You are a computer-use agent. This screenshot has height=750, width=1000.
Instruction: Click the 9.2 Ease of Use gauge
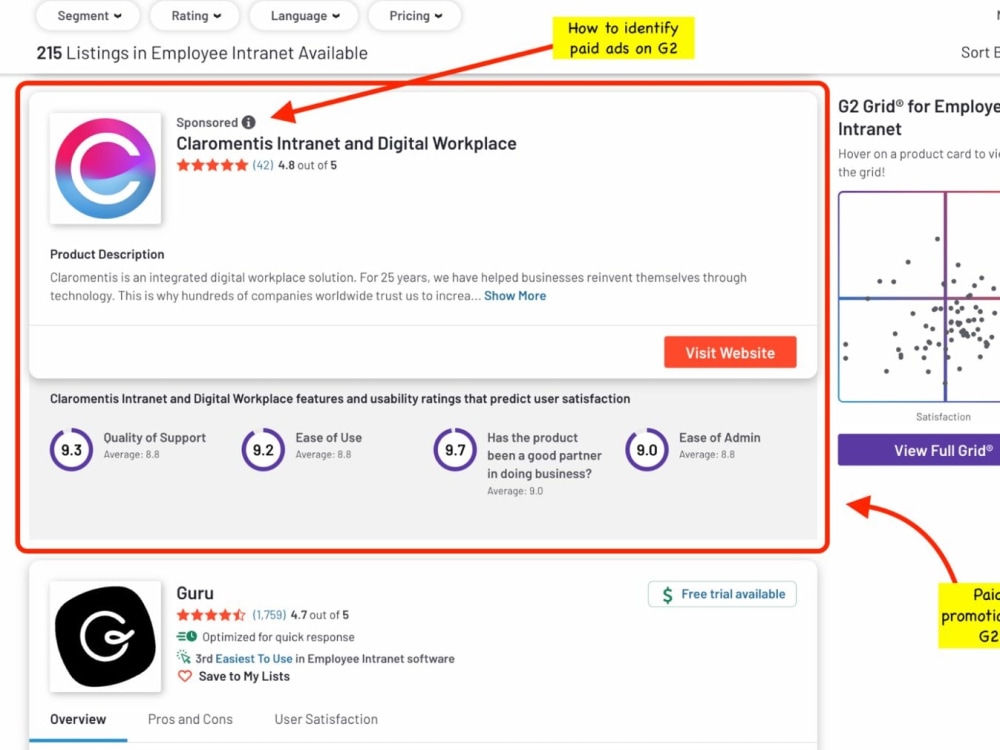click(x=263, y=450)
